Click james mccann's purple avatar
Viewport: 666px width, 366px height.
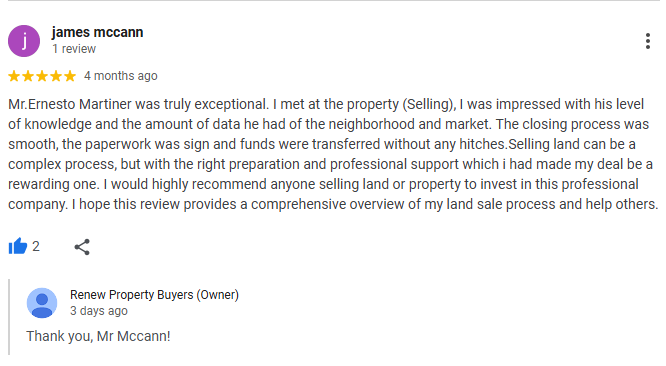click(x=24, y=41)
